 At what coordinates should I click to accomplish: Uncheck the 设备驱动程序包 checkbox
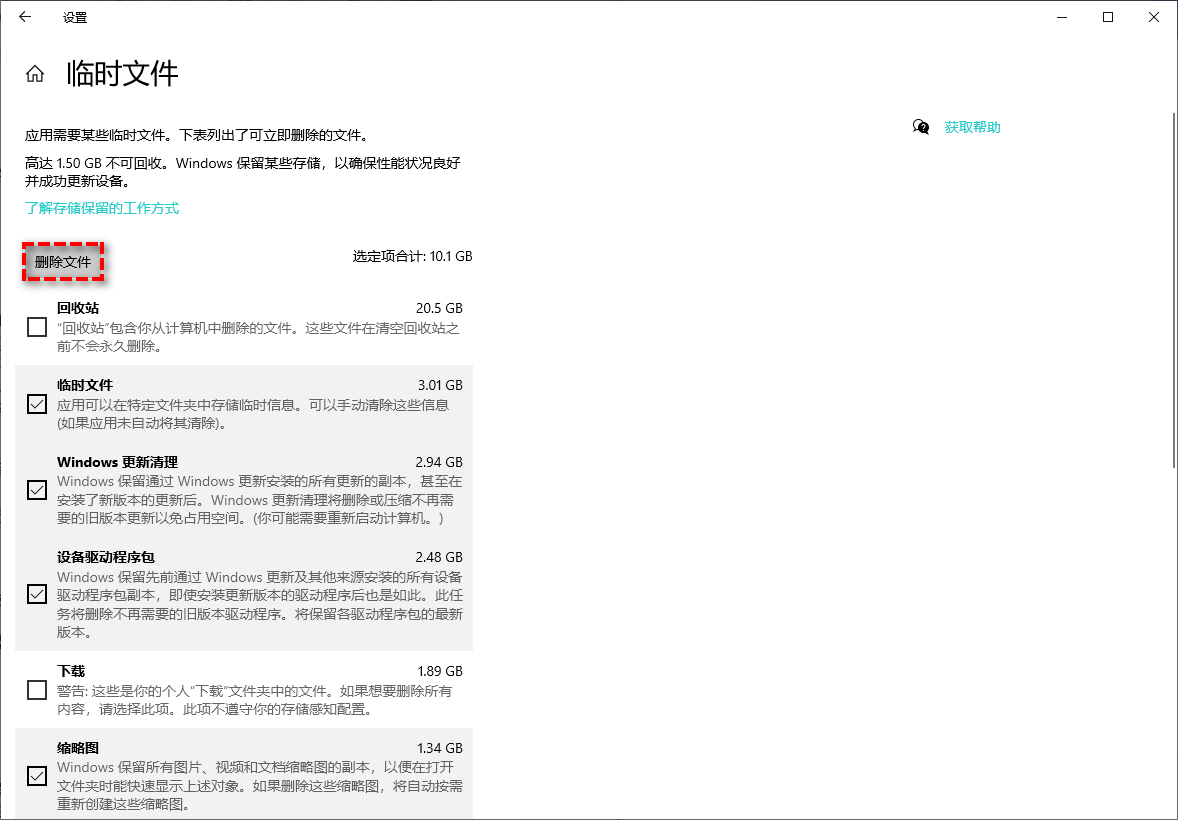click(36, 593)
